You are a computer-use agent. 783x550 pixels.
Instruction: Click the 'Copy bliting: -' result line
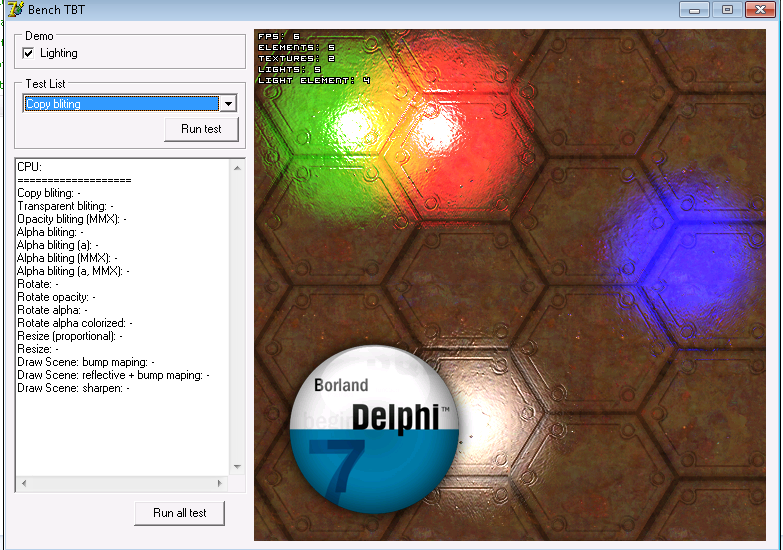coord(49,193)
